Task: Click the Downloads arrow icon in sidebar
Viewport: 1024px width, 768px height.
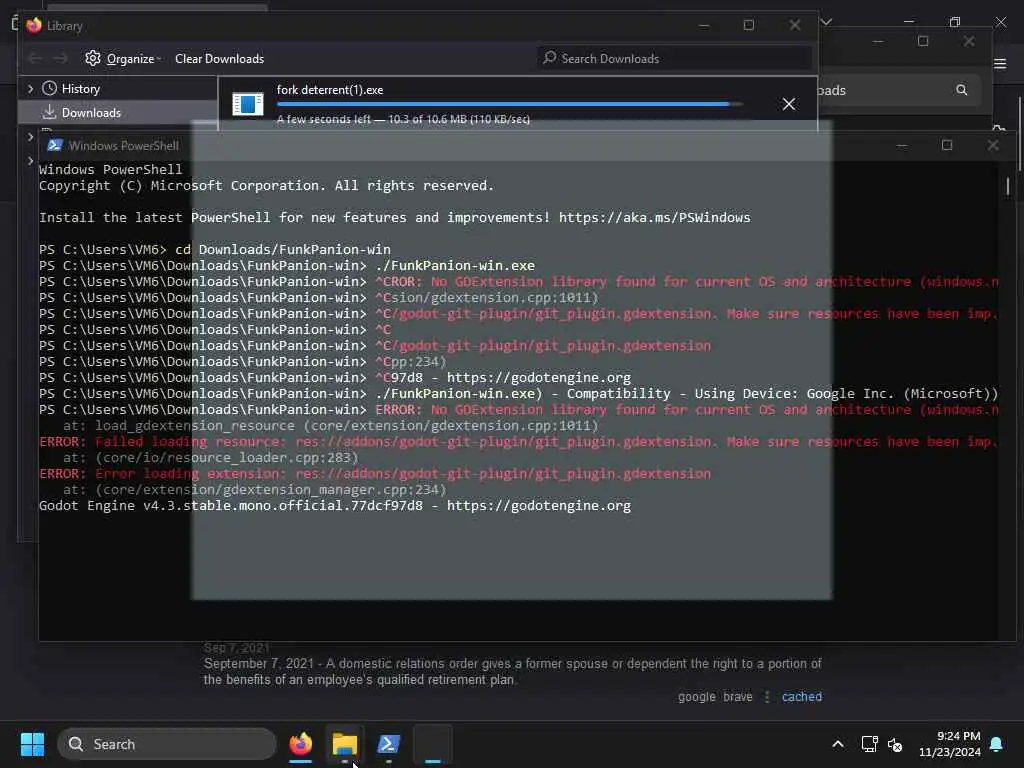Action: 50,112
